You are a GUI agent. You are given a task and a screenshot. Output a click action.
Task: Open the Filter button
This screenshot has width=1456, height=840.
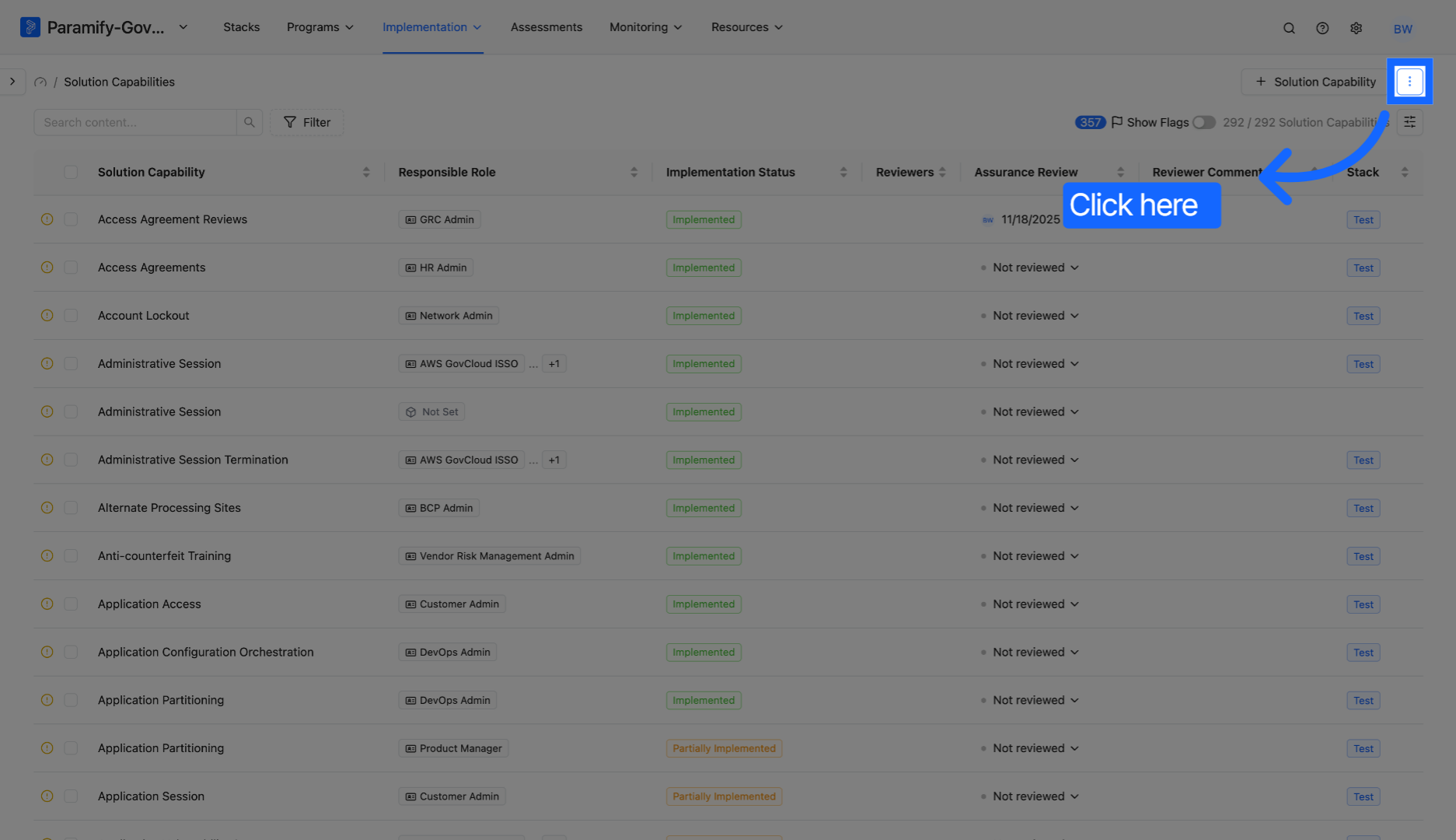pyautogui.click(x=307, y=122)
